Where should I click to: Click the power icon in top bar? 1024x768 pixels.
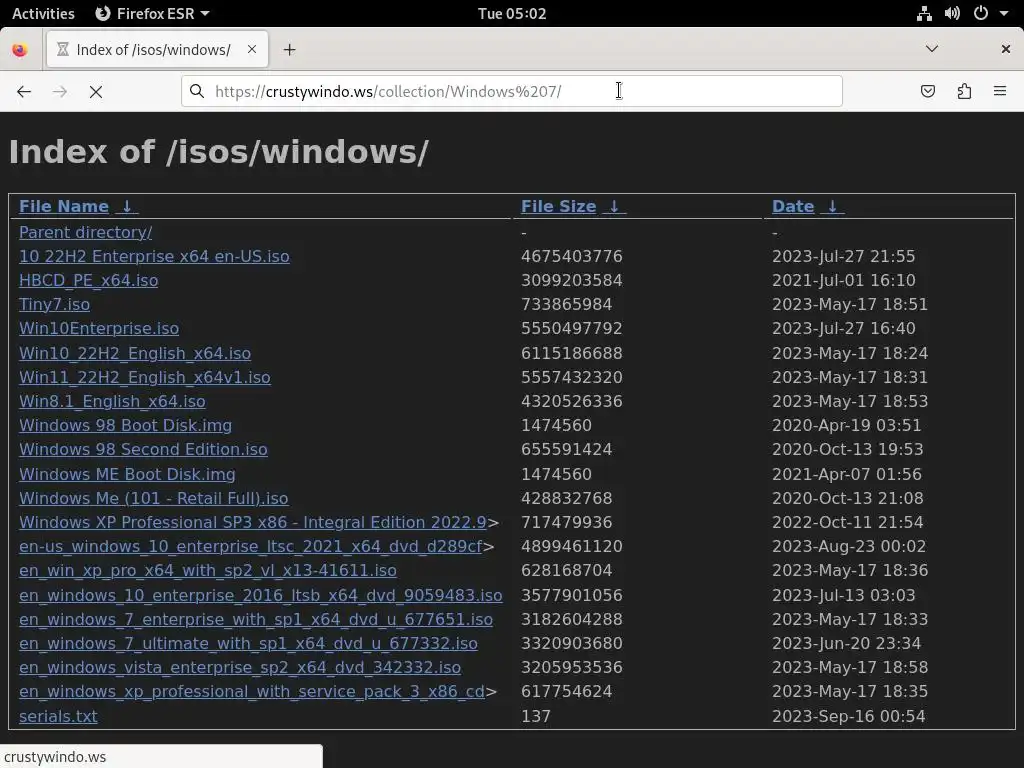click(981, 13)
